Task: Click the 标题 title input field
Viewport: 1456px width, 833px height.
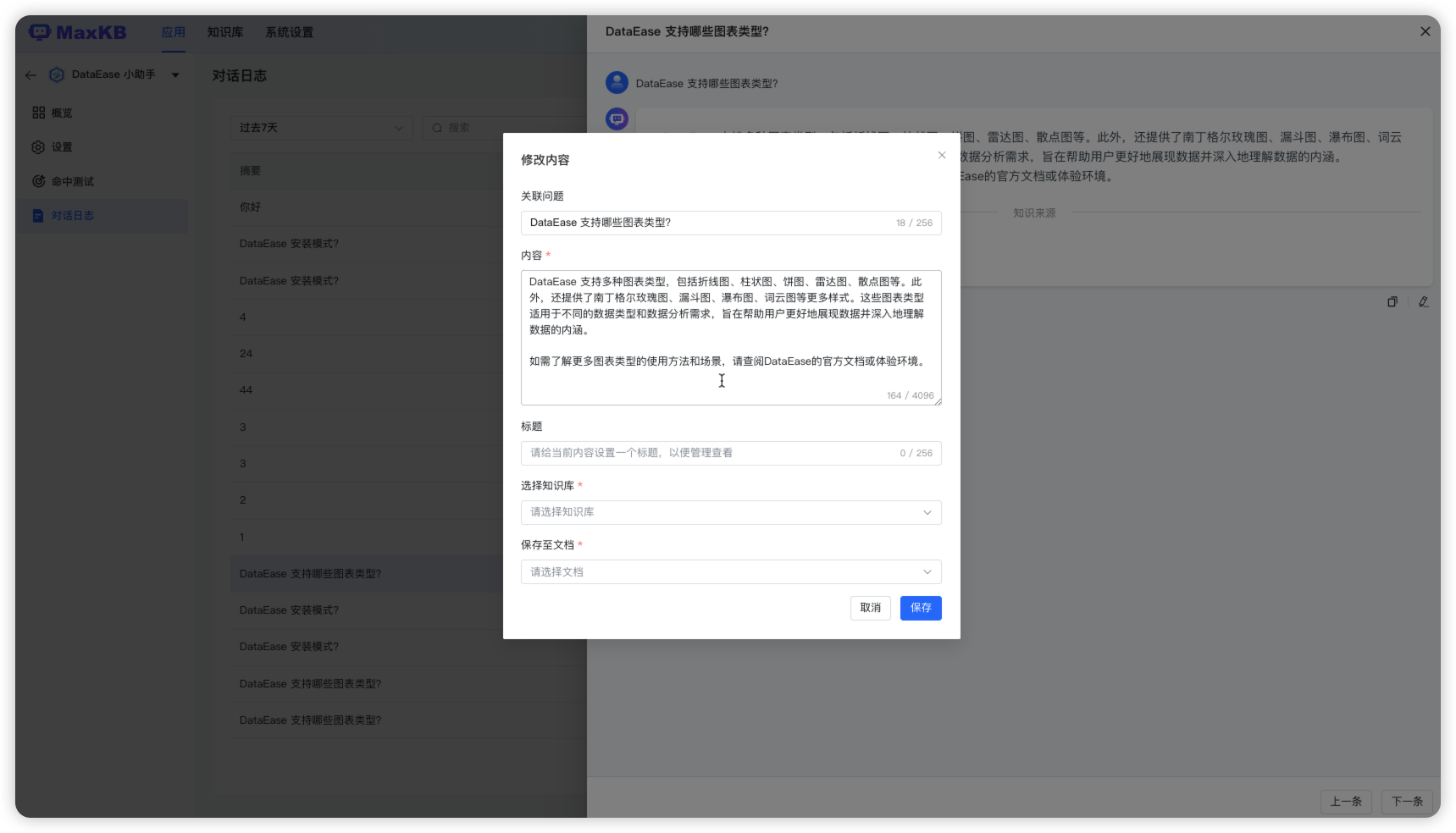Action: click(x=730, y=453)
